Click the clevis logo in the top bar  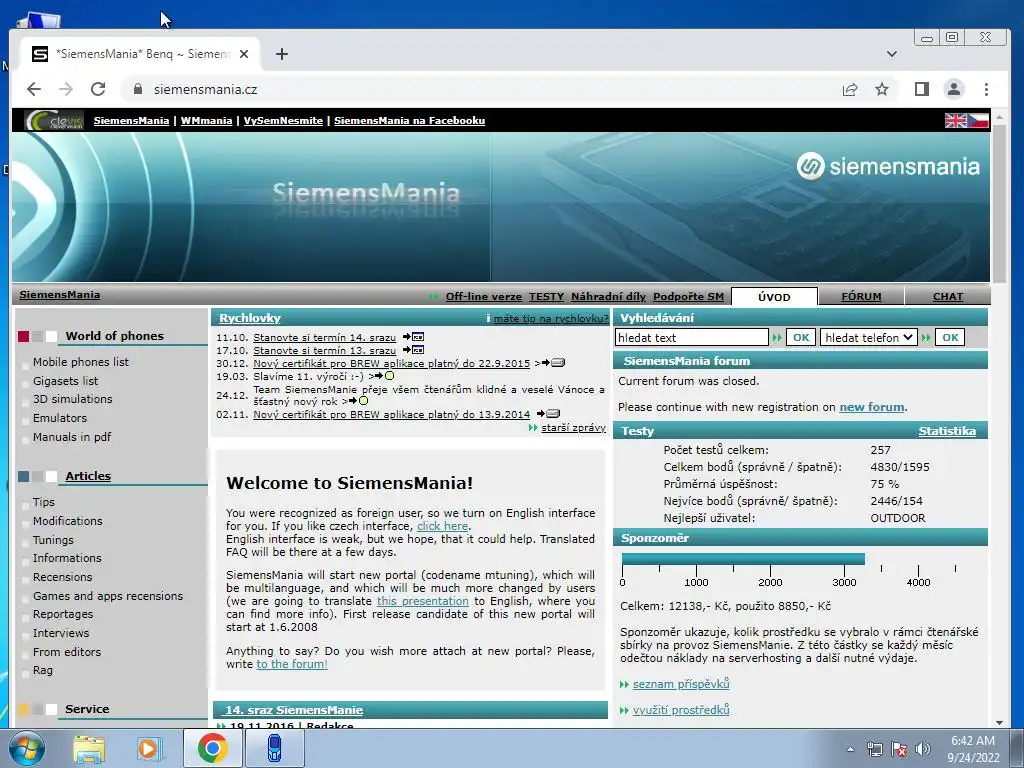54,120
